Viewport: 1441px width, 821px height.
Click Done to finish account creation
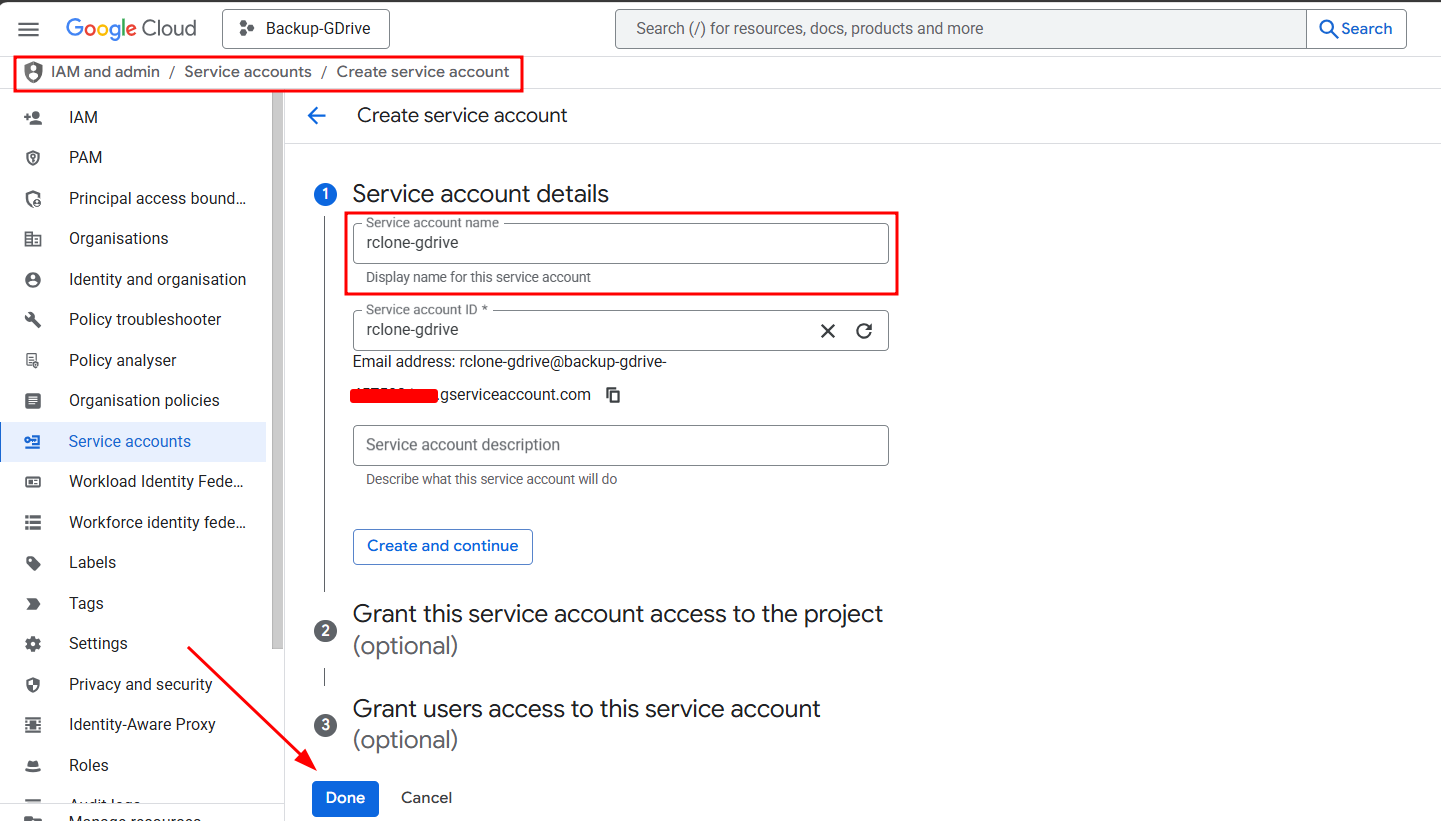[x=345, y=798]
